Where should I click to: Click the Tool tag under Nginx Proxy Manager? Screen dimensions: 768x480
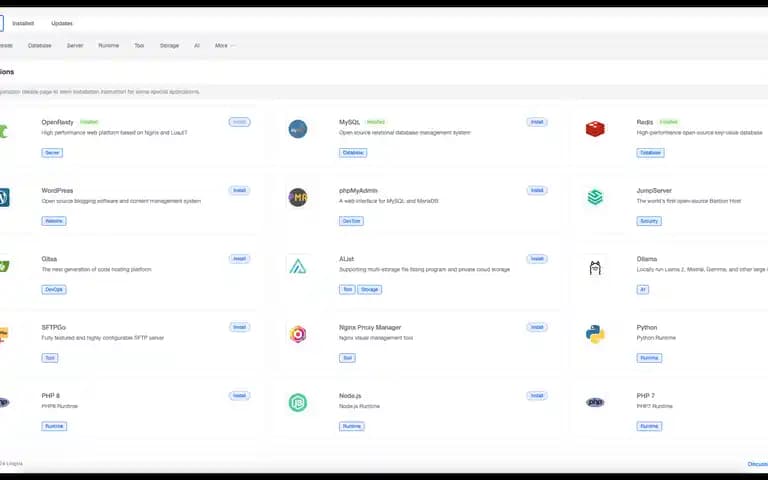[347, 358]
